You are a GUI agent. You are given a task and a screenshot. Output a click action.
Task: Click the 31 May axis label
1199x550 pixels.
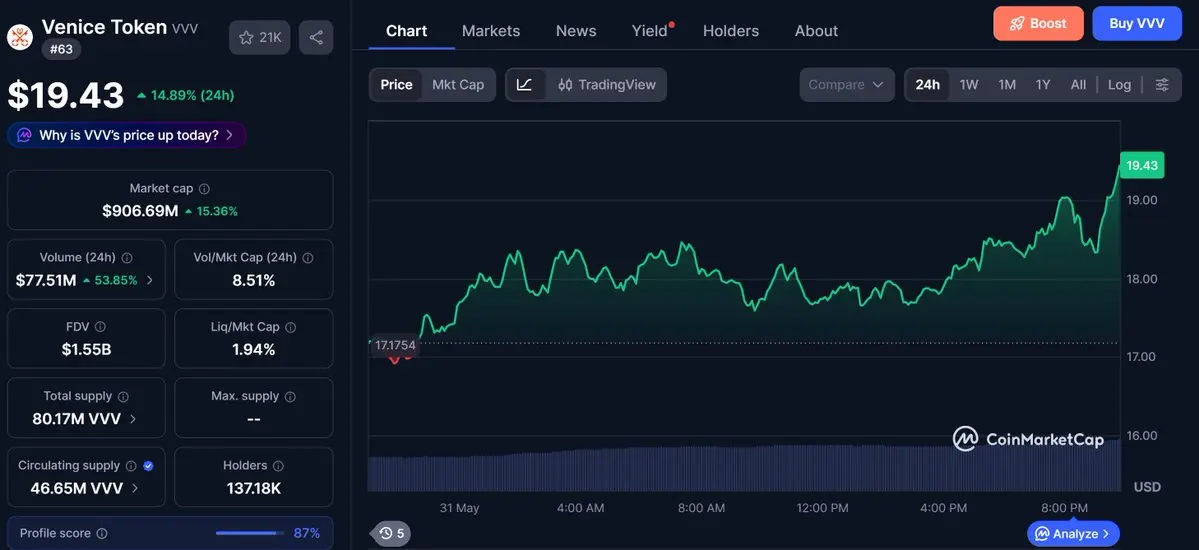(459, 508)
